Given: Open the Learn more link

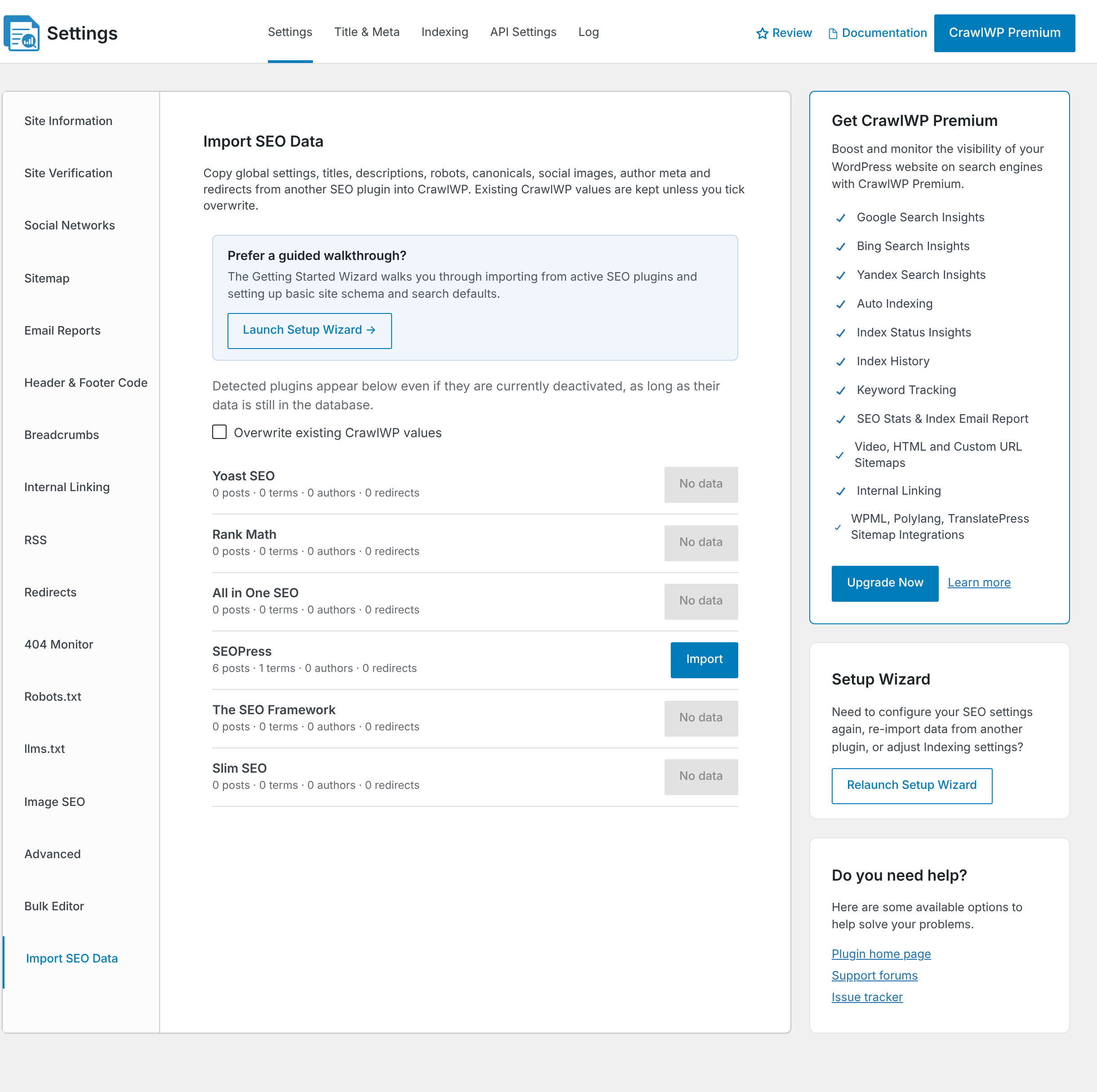Looking at the screenshot, I should (x=979, y=582).
